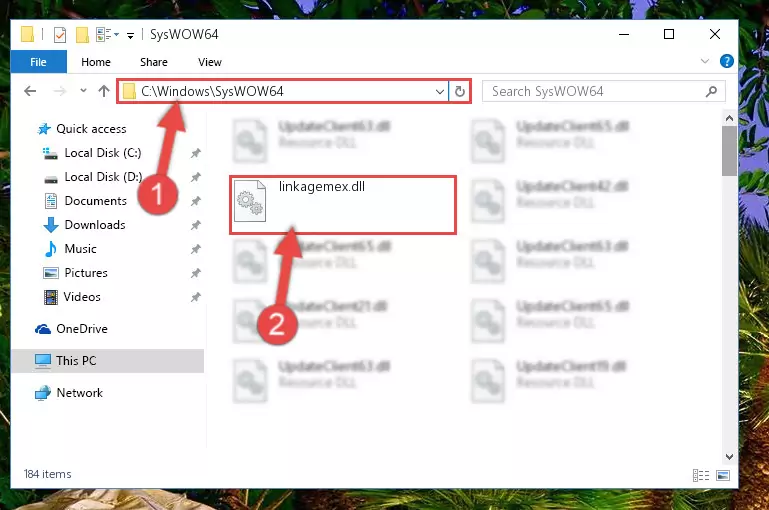This screenshot has width=769, height=510.
Task: Click the Search SysWOW64 field
Action: coord(603,92)
